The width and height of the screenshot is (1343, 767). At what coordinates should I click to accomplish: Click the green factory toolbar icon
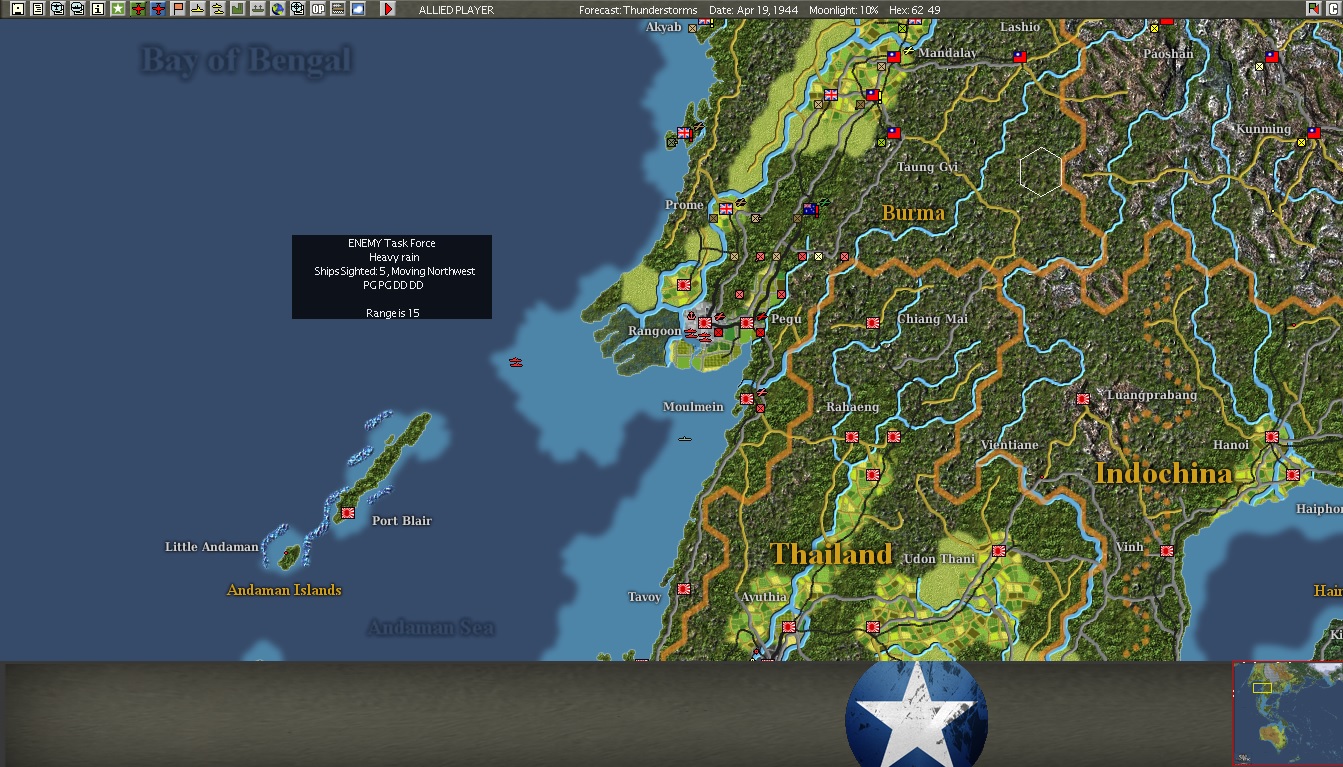(x=237, y=9)
